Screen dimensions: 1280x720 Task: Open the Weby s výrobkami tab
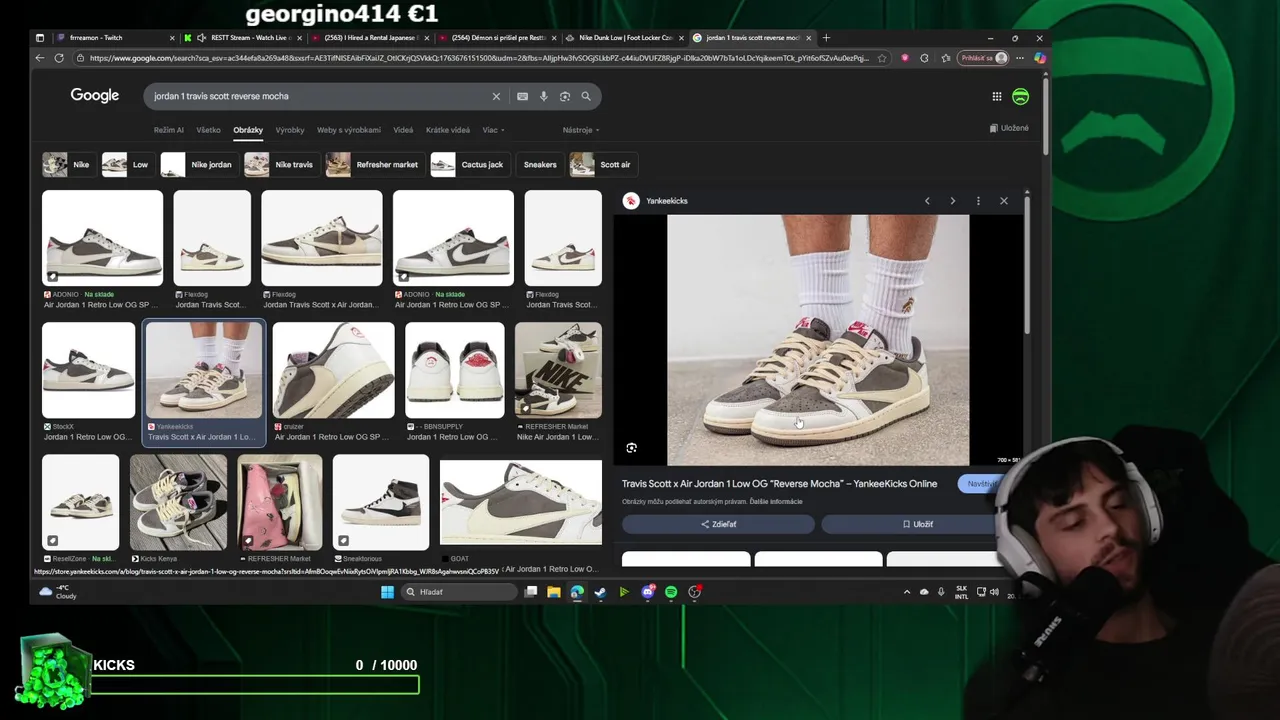[349, 130]
